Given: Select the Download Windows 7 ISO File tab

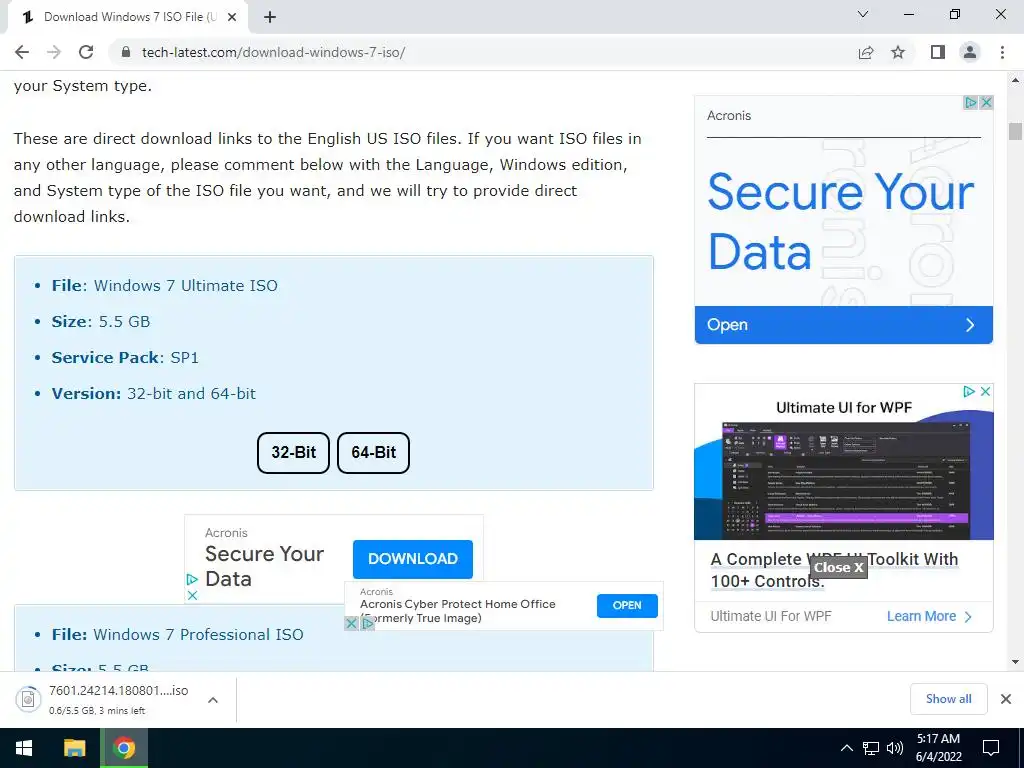Looking at the screenshot, I should click(x=127, y=17).
